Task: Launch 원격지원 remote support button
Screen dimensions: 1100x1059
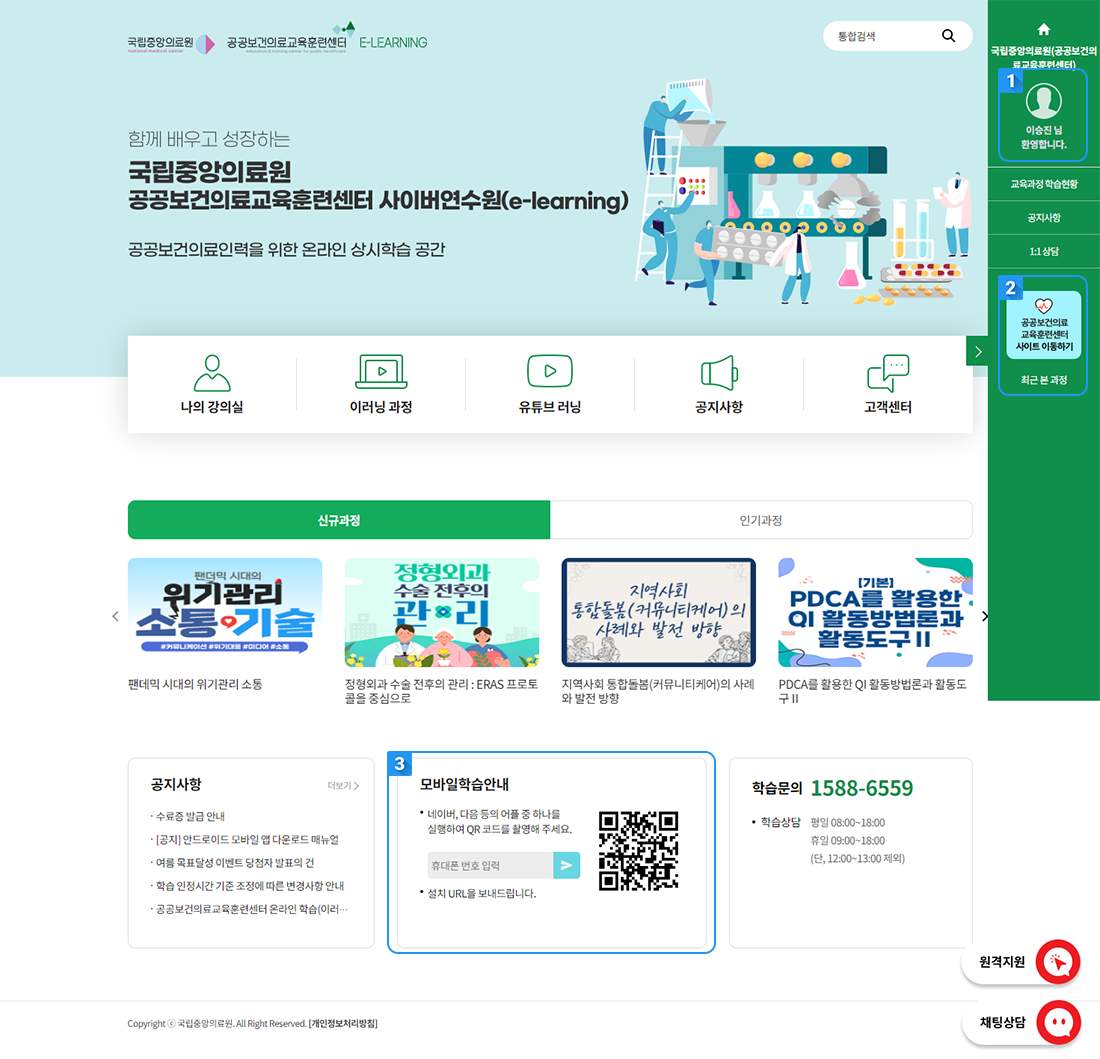Action: [x=1058, y=962]
